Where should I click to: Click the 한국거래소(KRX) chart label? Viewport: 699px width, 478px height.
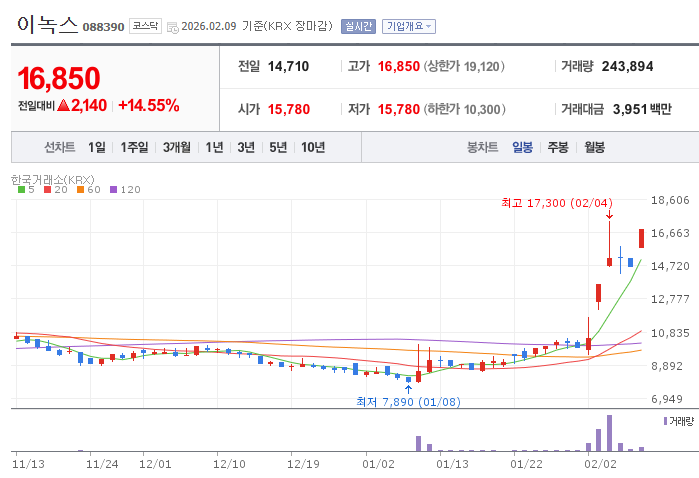(x=53, y=180)
